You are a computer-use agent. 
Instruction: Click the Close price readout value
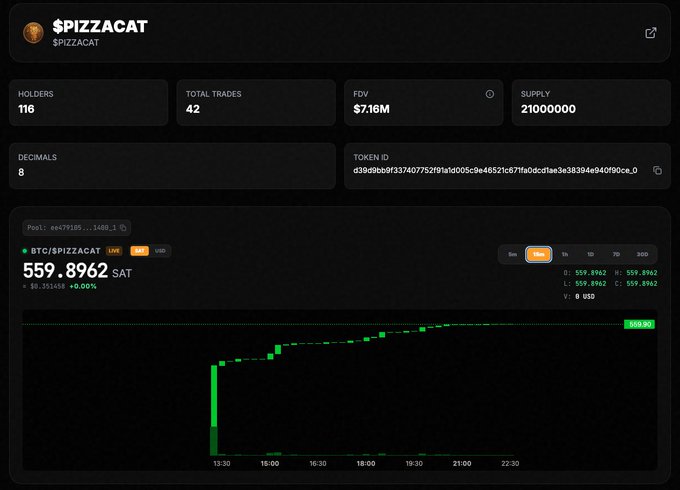642,284
